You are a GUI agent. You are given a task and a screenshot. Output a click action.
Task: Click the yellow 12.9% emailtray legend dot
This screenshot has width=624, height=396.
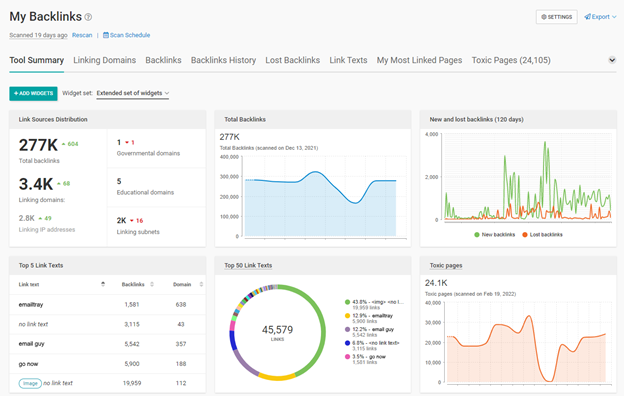pyautogui.click(x=347, y=316)
